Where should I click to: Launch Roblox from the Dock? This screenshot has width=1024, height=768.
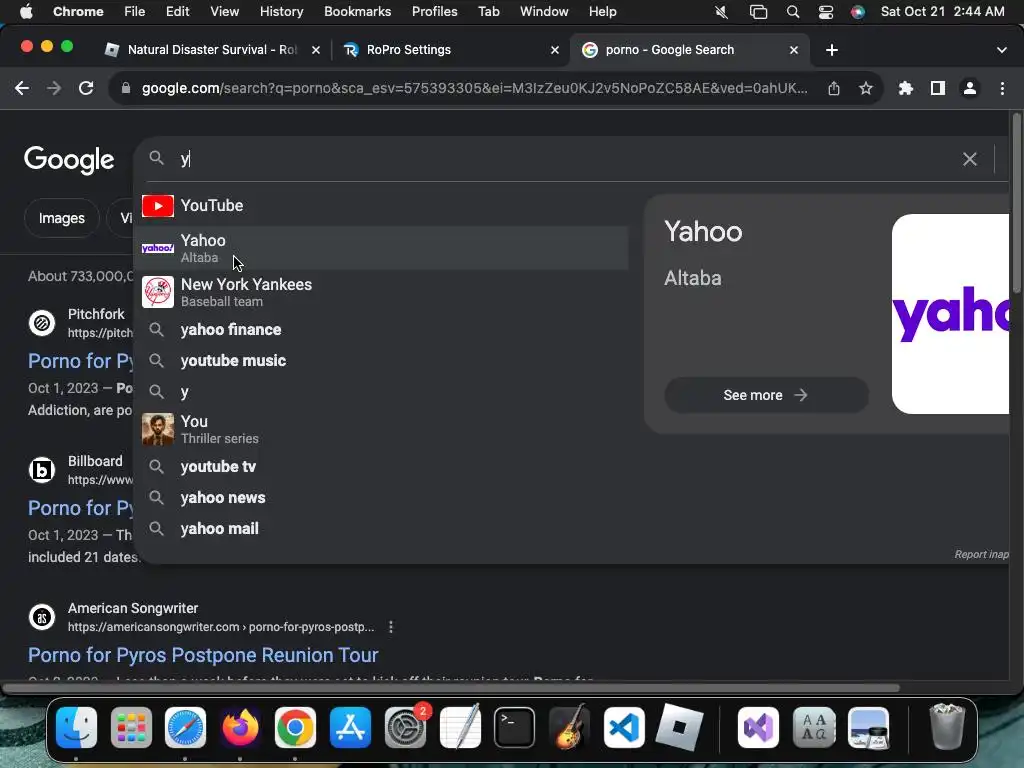[x=679, y=728]
